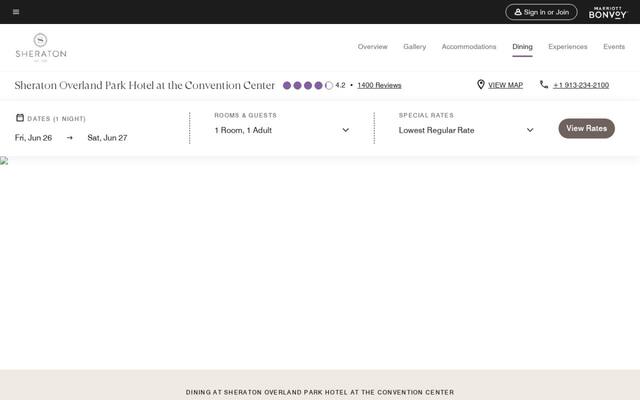The image size is (640, 400).
Task: Select check-in date Fri, Jun 26
Action: 33,138
